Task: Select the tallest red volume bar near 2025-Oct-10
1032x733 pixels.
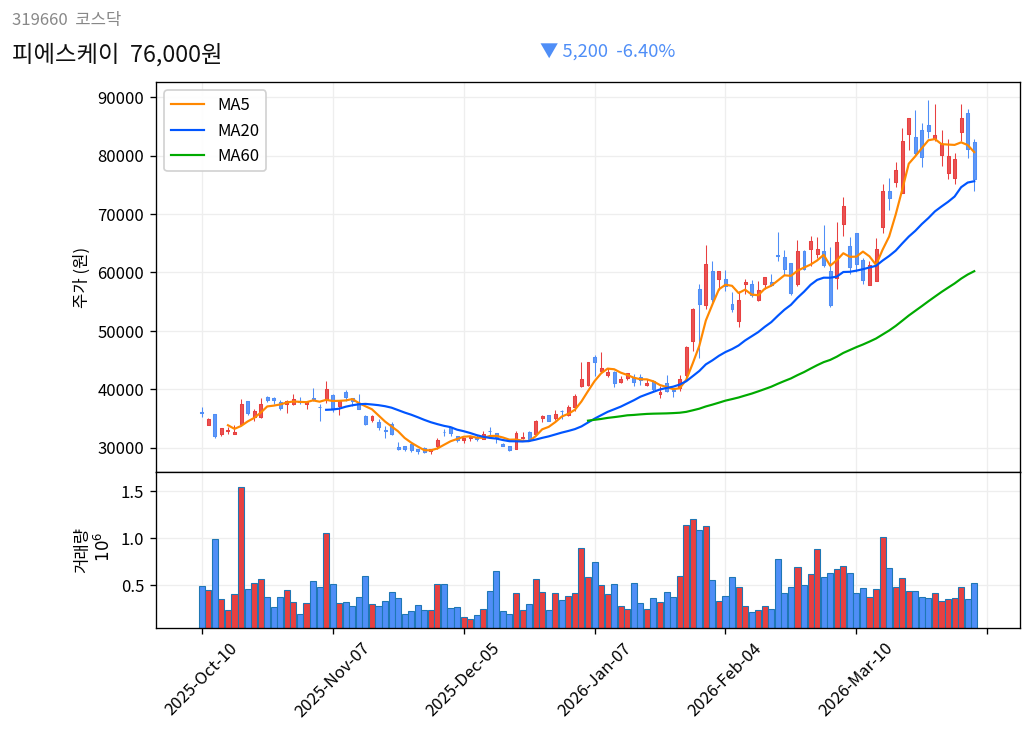Action: click(x=241, y=555)
